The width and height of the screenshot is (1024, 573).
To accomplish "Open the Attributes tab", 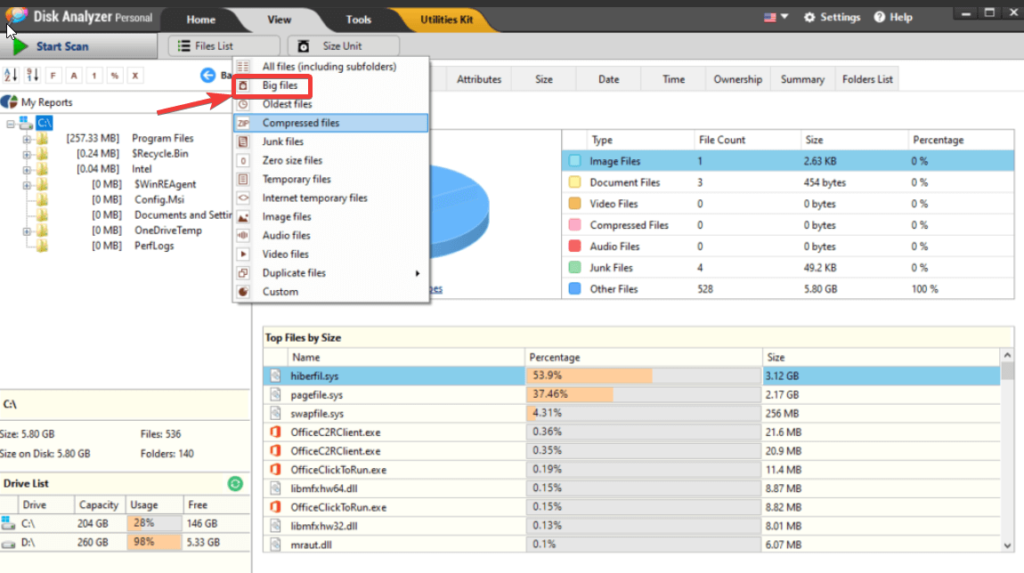I will pos(479,79).
